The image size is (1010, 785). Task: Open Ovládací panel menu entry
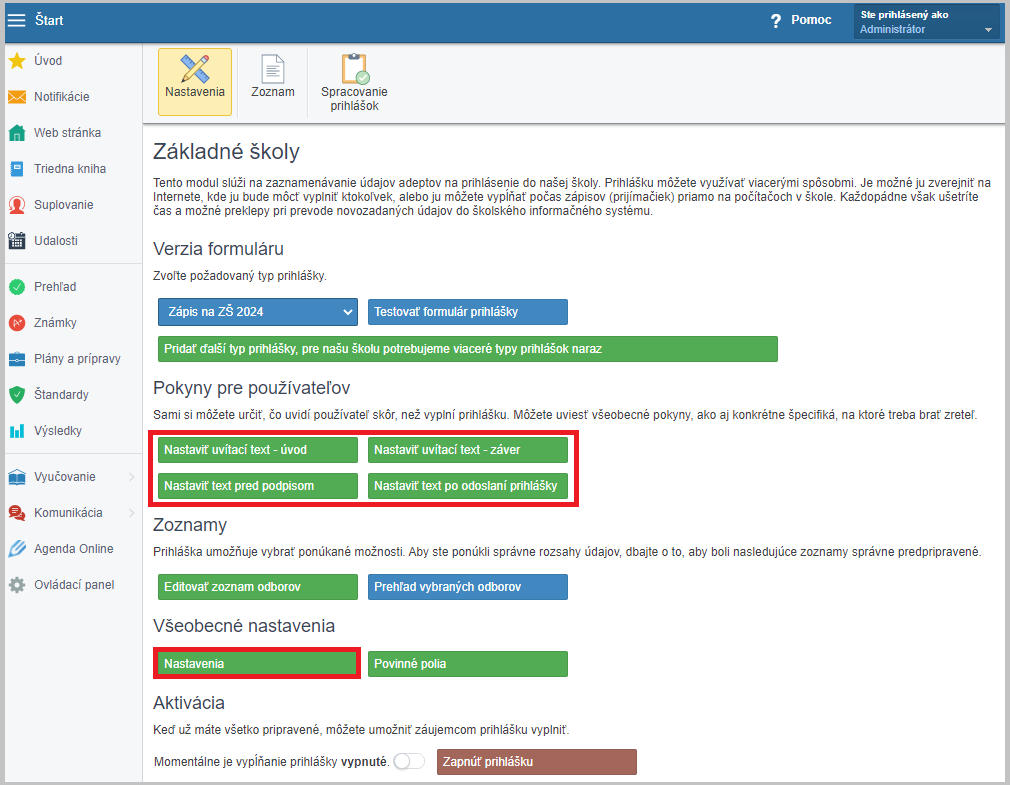[x=73, y=585]
